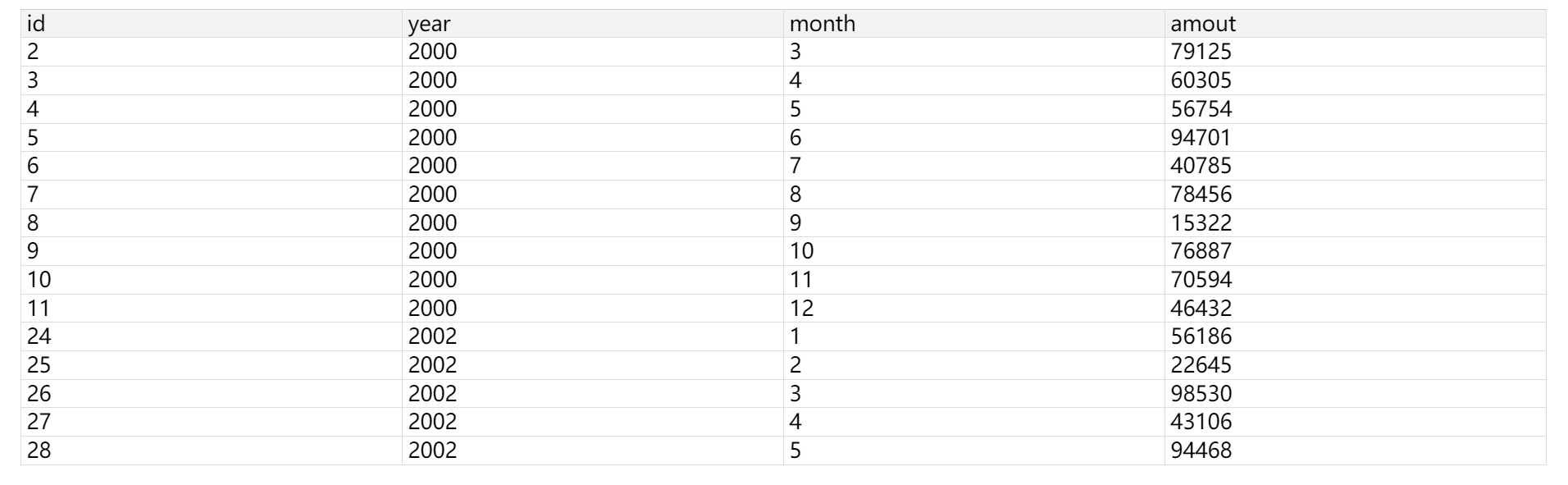Click the amount cell 98530
Screen dimensions: 1568x485
coord(1201,393)
